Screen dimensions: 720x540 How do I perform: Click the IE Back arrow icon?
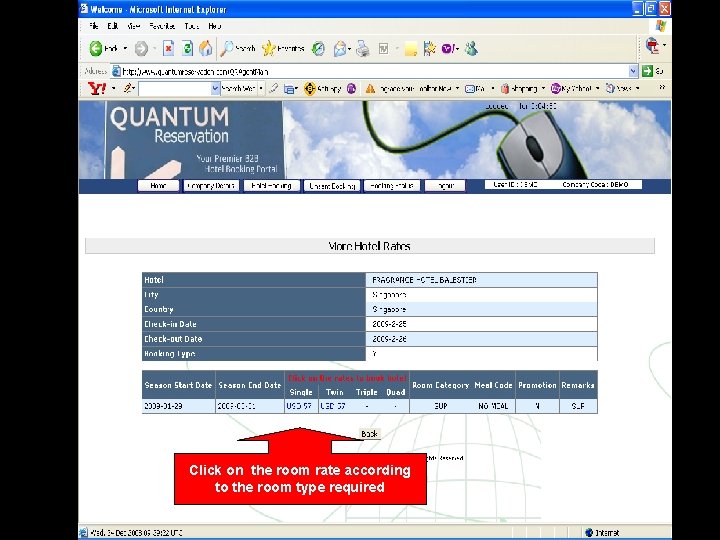coord(96,48)
